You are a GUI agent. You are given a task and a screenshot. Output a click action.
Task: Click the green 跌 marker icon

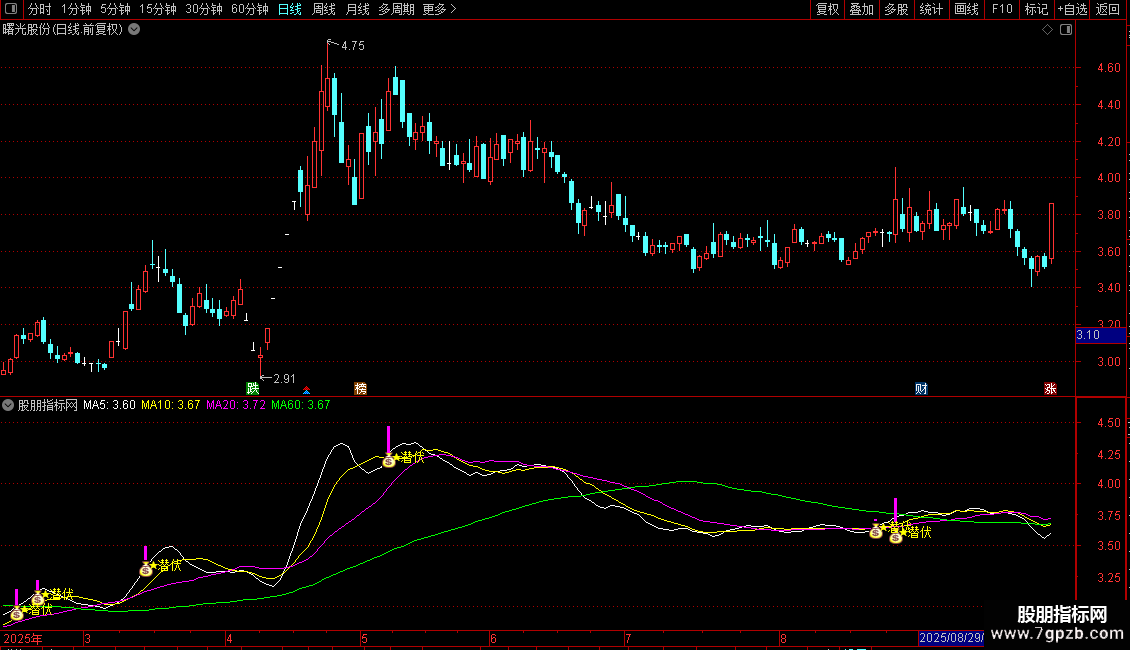tap(253, 388)
